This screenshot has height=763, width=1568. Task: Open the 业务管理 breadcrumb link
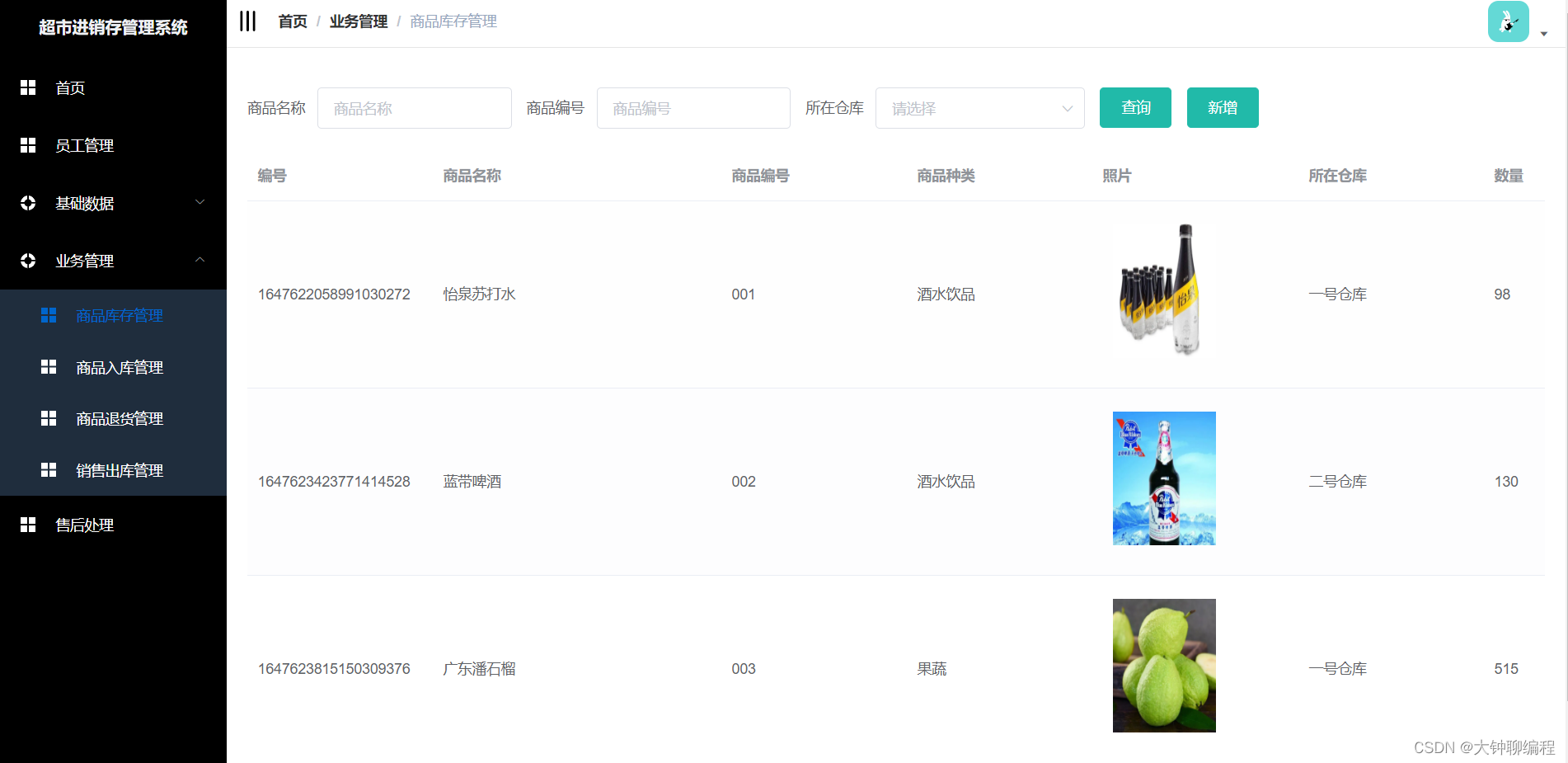[x=358, y=21]
